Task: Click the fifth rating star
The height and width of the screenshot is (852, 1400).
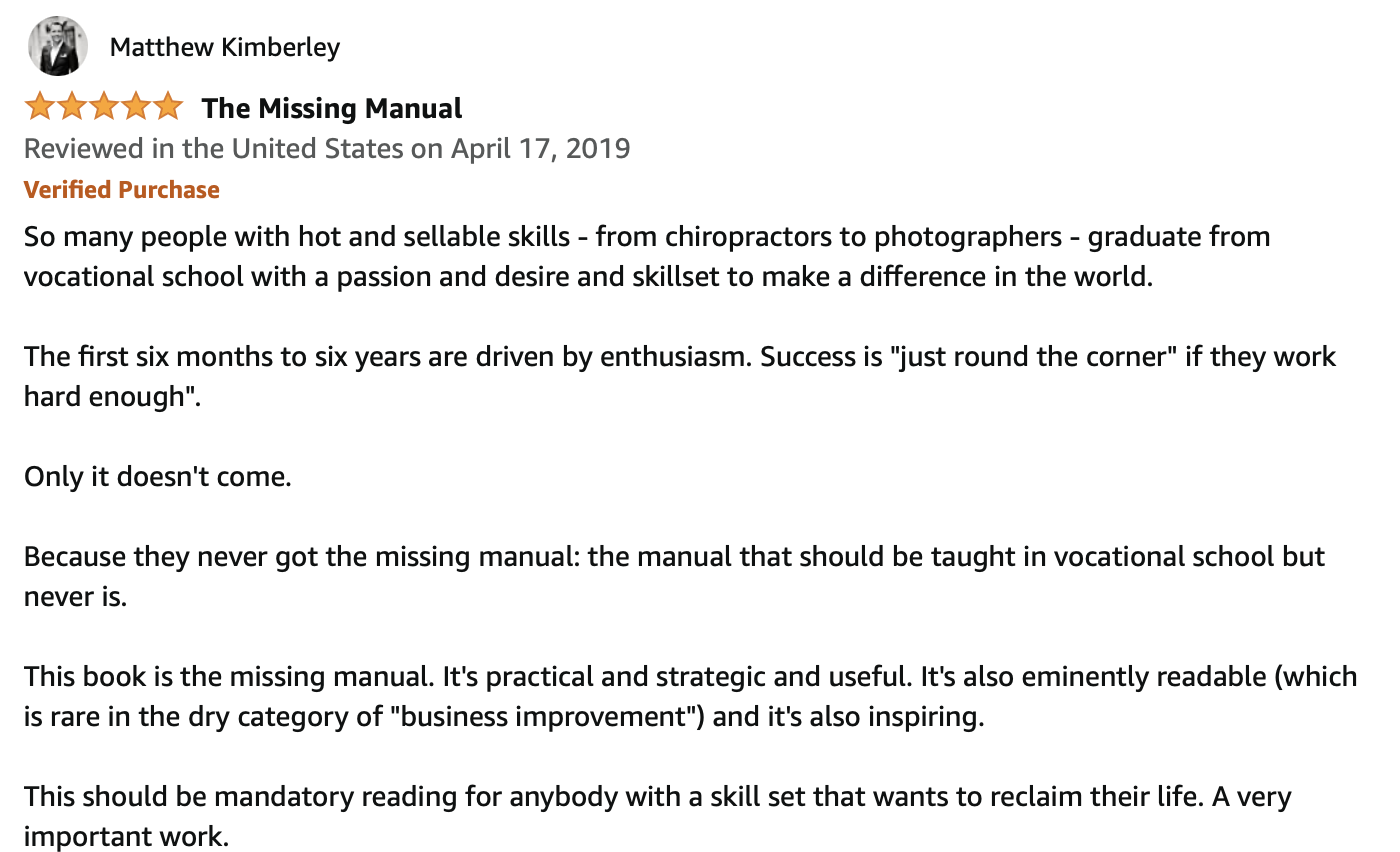Action: tap(167, 106)
